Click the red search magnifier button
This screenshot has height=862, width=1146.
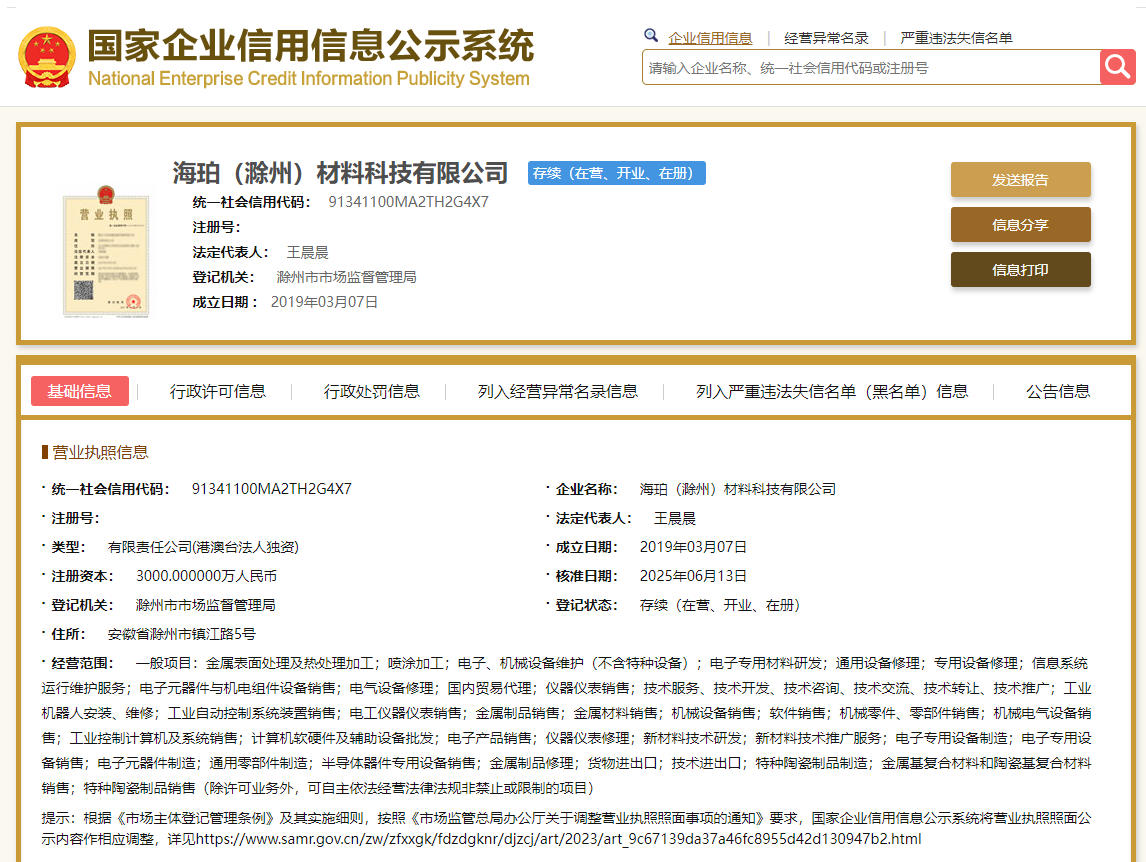point(1117,67)
